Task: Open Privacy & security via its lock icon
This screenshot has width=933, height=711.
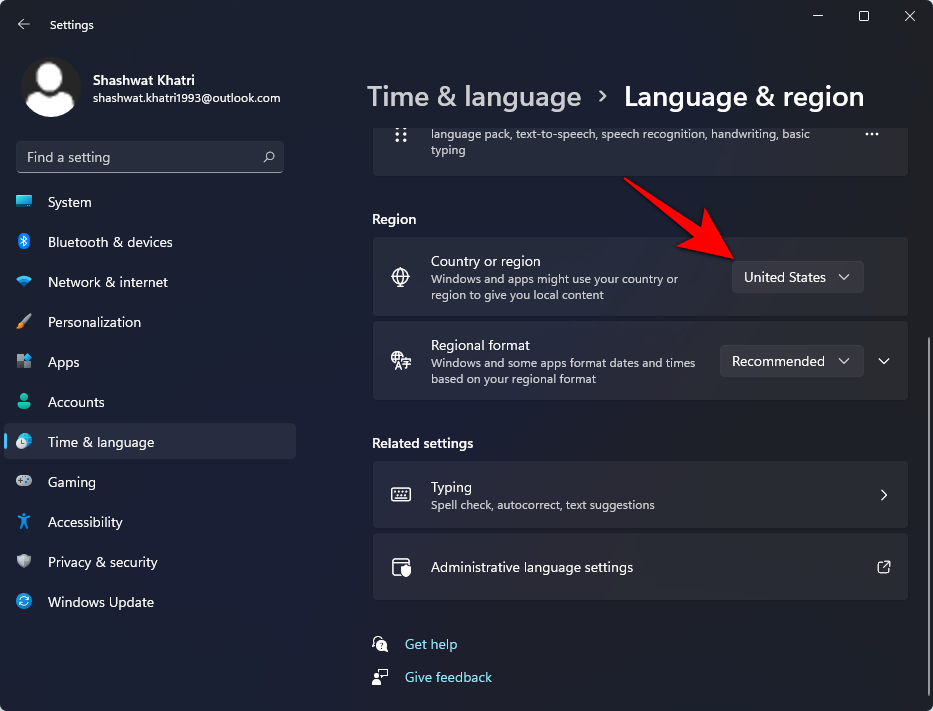Action: click(x=24, y=562)
